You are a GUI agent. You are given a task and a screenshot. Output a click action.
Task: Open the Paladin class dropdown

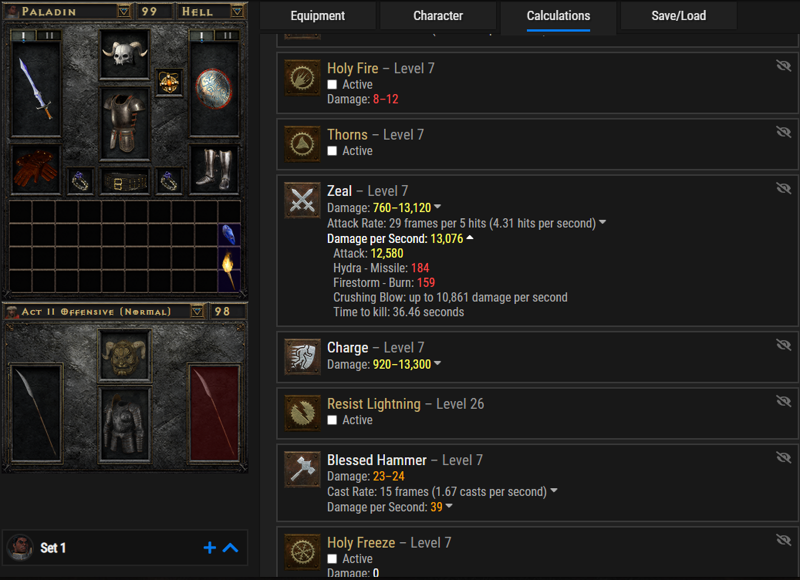[123, 11]
